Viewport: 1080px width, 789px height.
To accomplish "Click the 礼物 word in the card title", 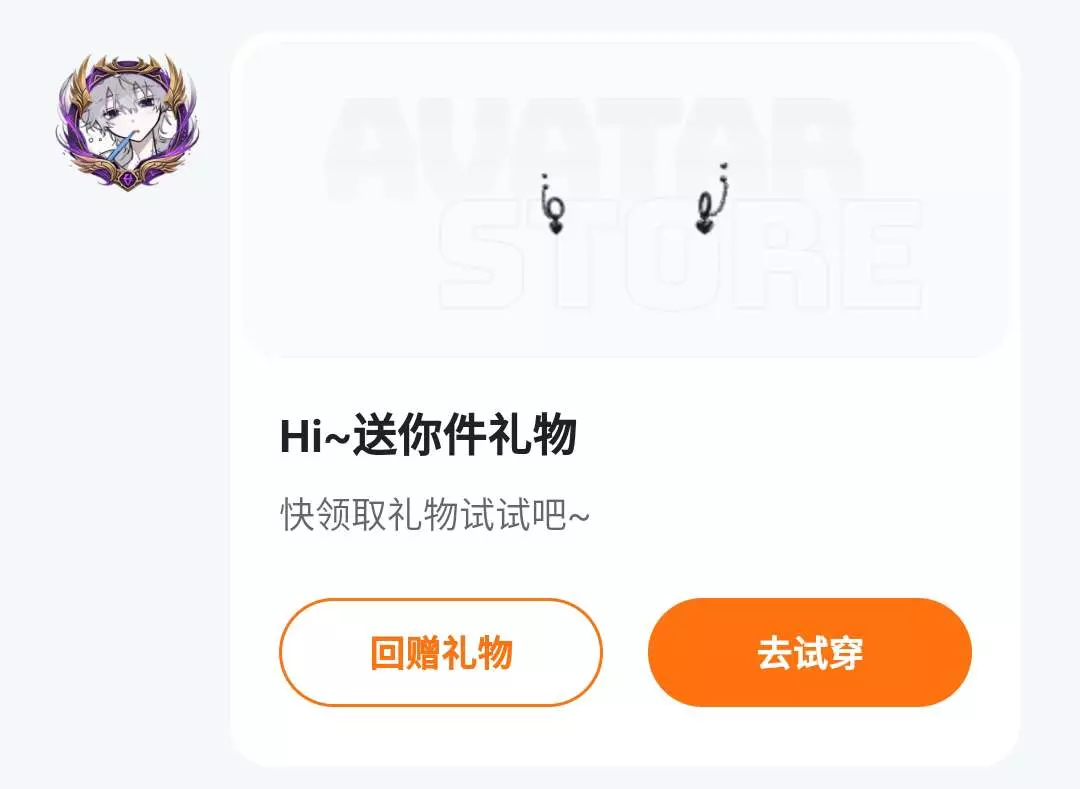I will (x=532, y=435).
